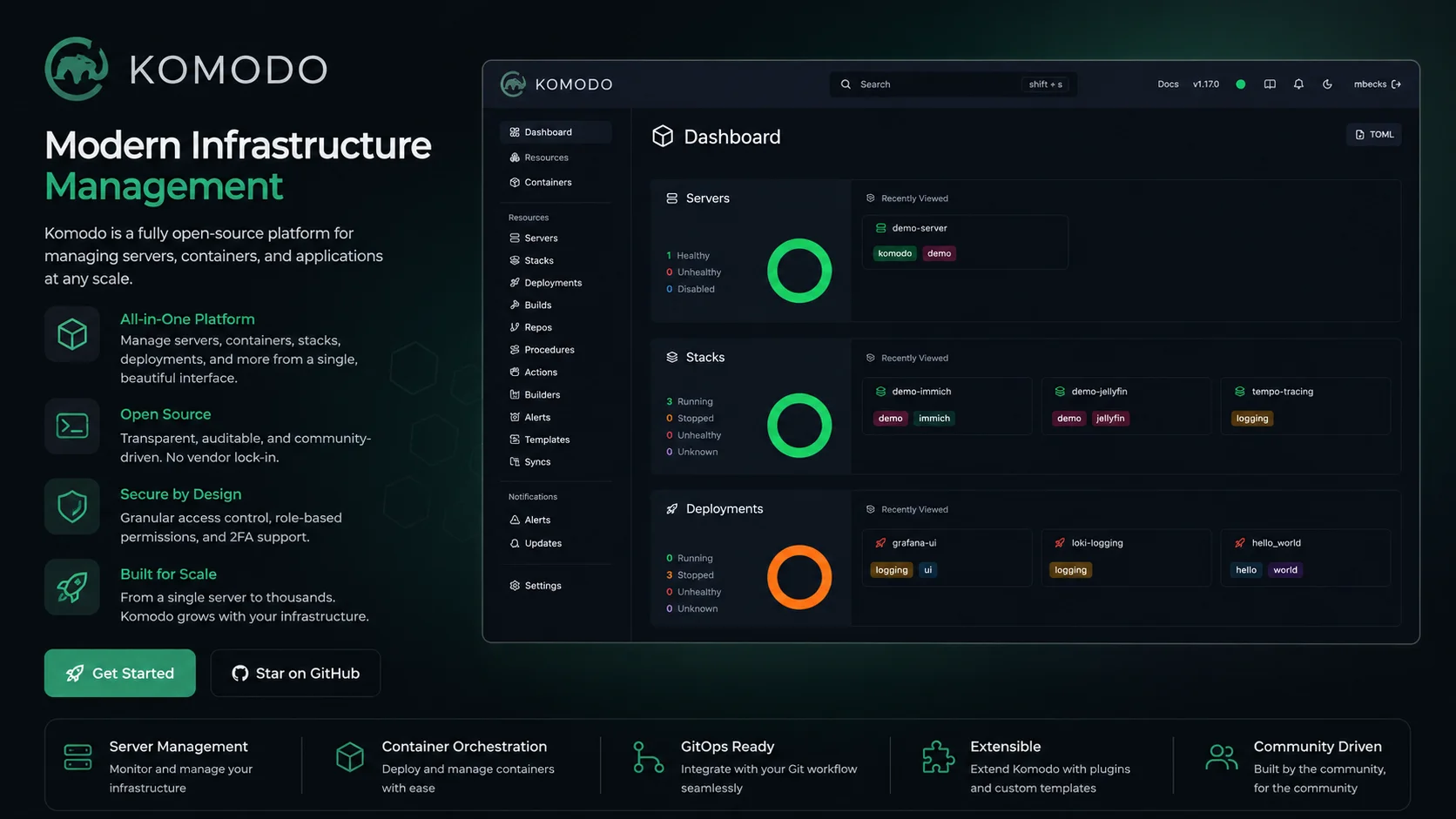The image size is (1456, 819).
Task: Click the logging tag on tempo-tracing
Action: coord(1252,419)
